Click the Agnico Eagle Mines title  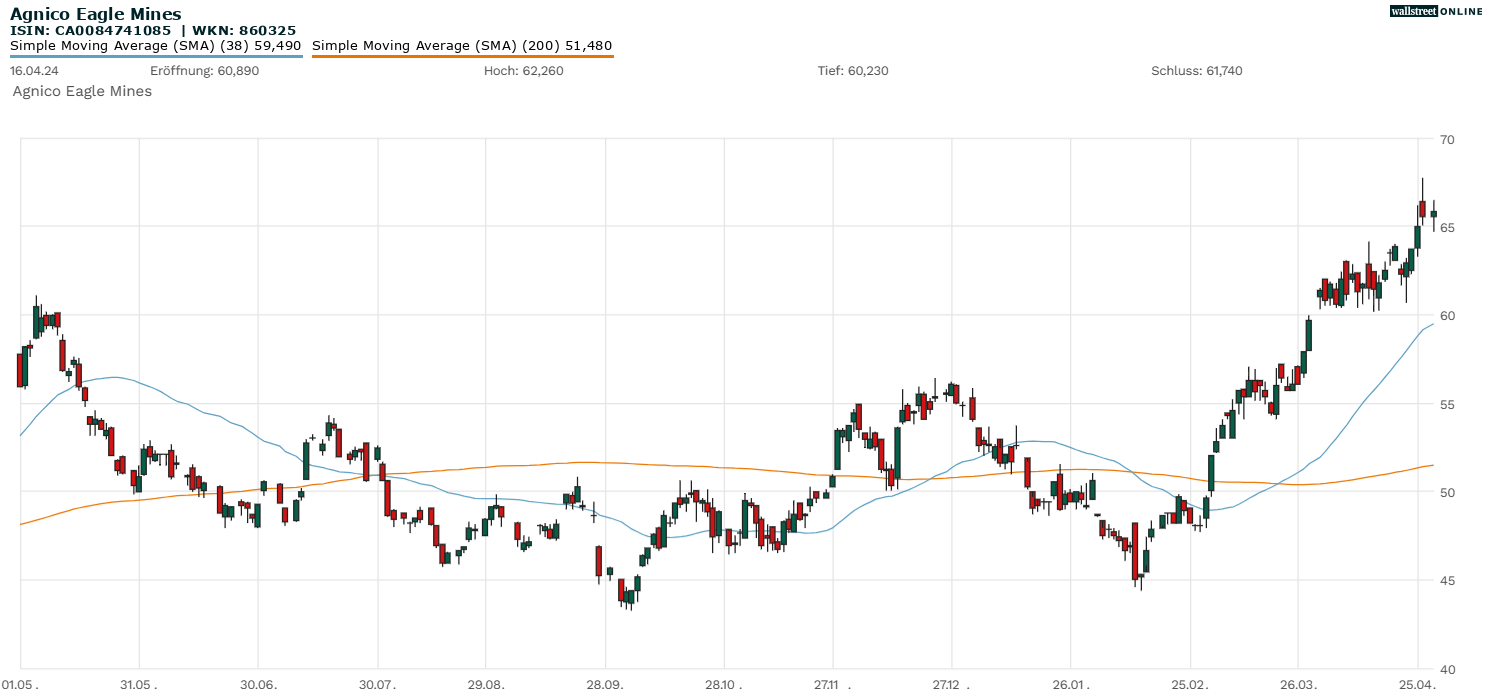[x=96, y=14]
